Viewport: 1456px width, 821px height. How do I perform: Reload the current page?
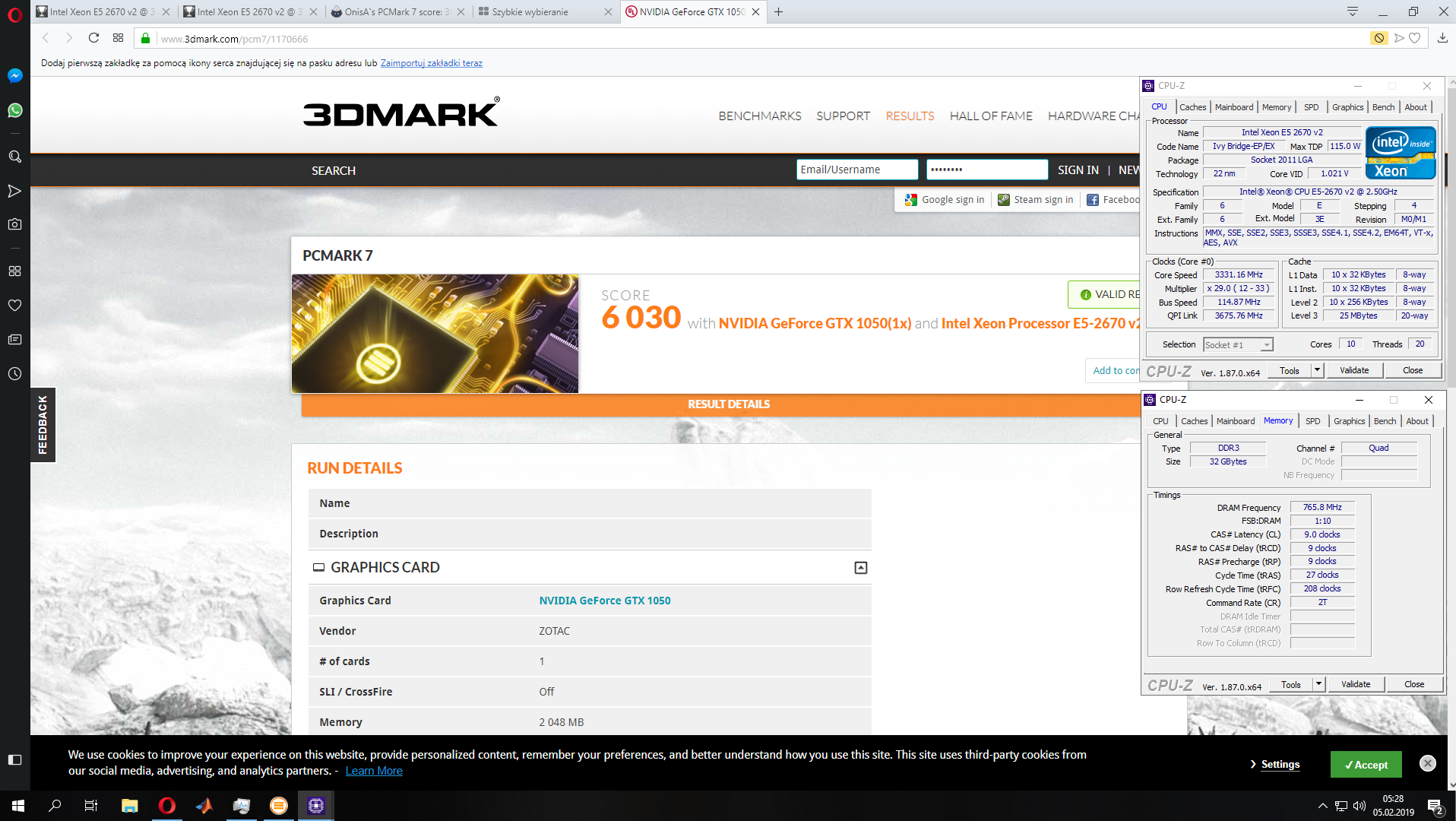(93, 38)
